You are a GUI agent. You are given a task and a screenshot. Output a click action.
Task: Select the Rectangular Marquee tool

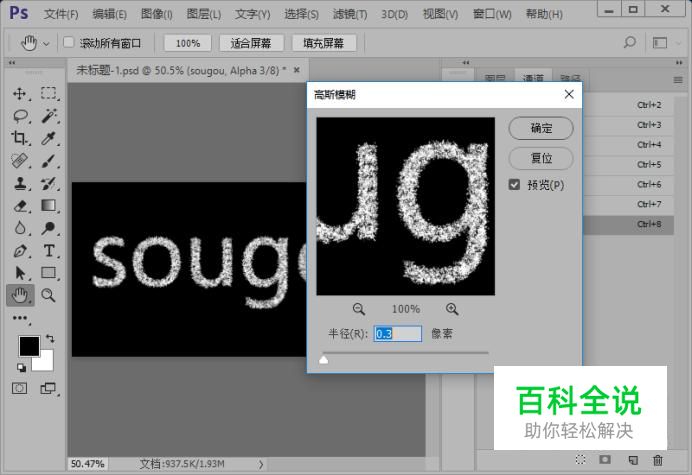pyautogui.click(x=48, y=93)
